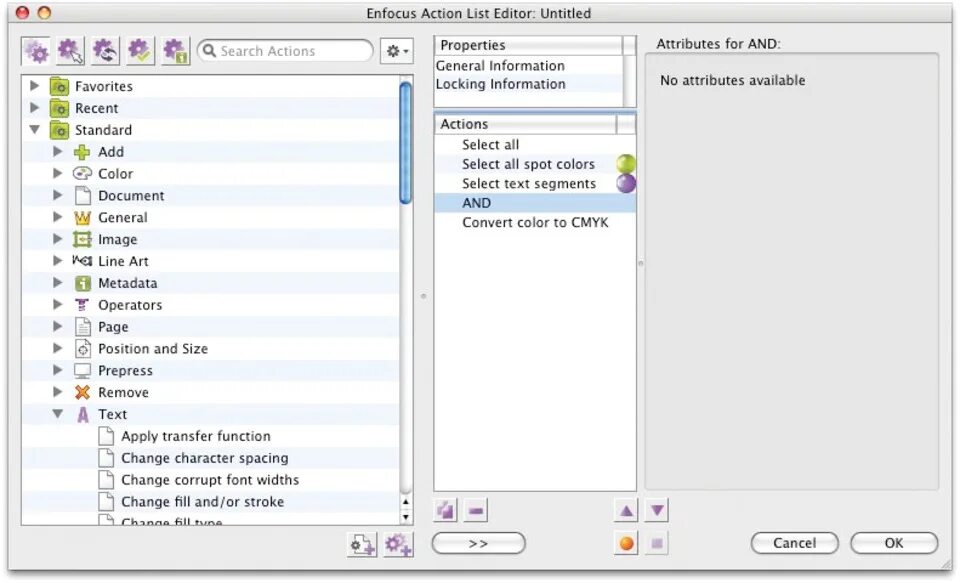Select 'Select all spot colors' row
Screen dimensions: 960x583
click(535, 164)
